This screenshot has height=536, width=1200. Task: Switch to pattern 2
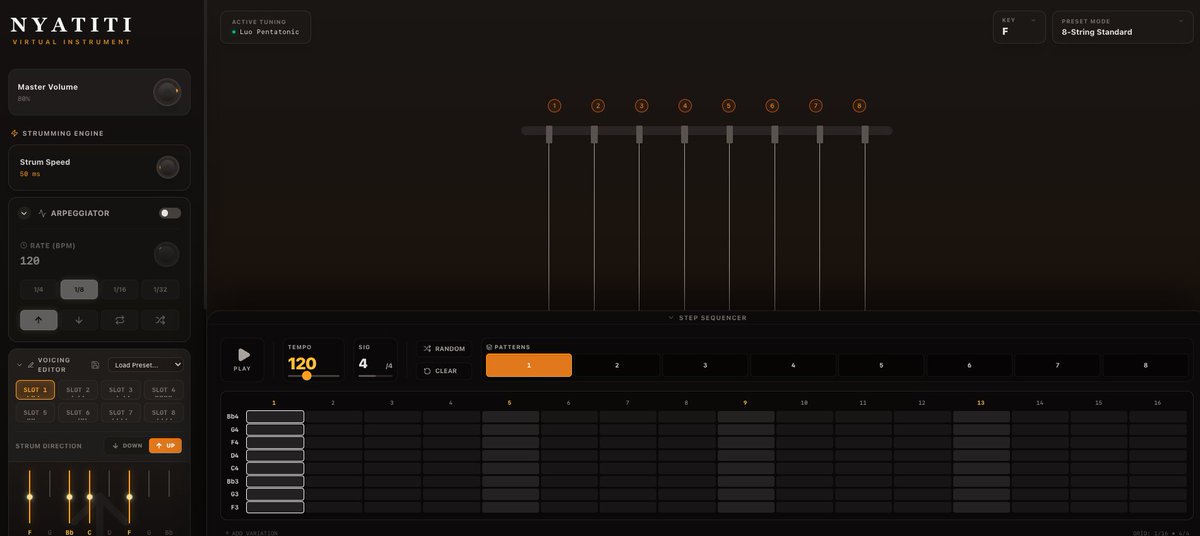[x=617, y=365]
